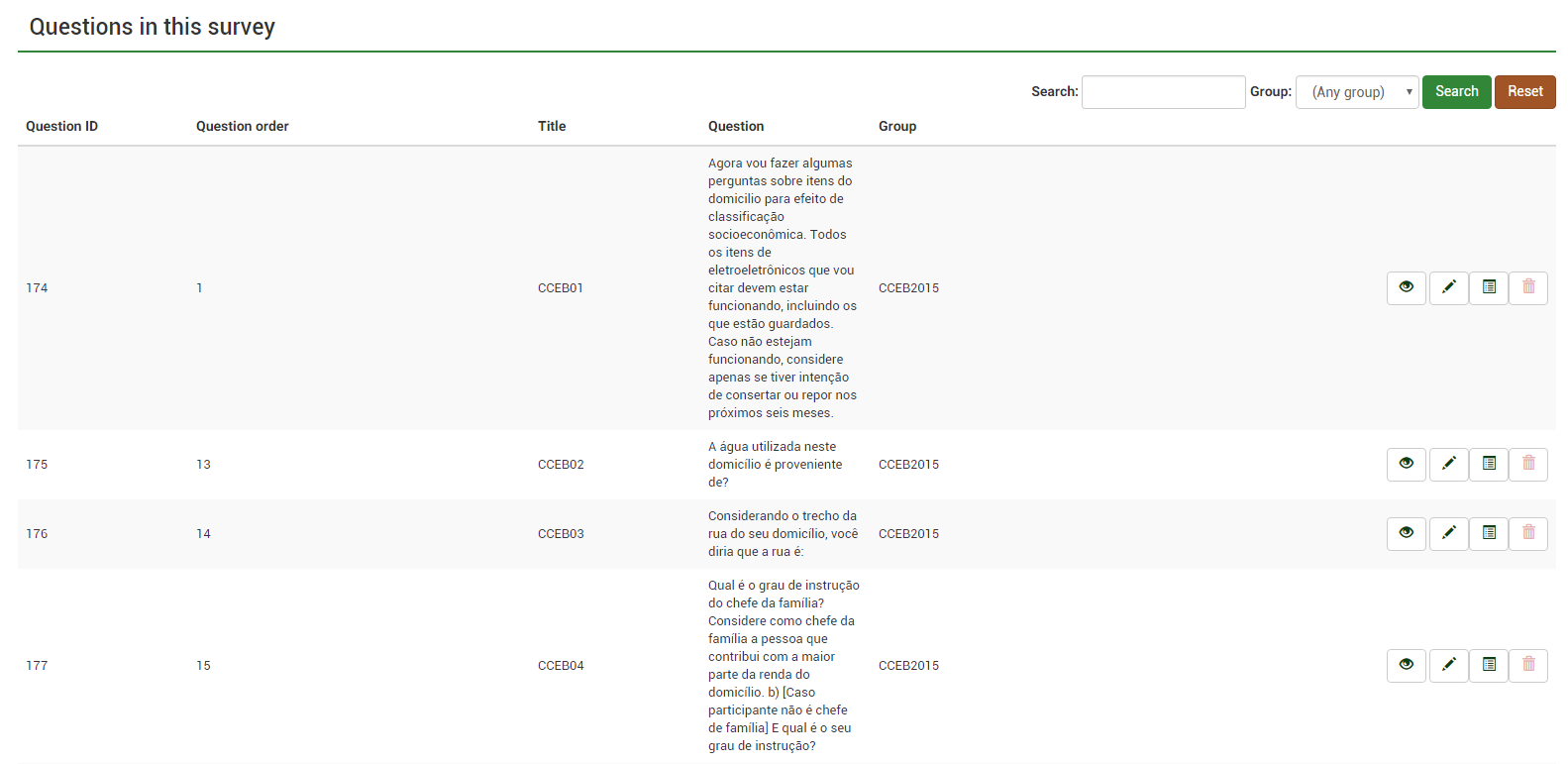This screenshot has height=764, width=1568.
Task: Focus the Search text field
Action: 1163,92
